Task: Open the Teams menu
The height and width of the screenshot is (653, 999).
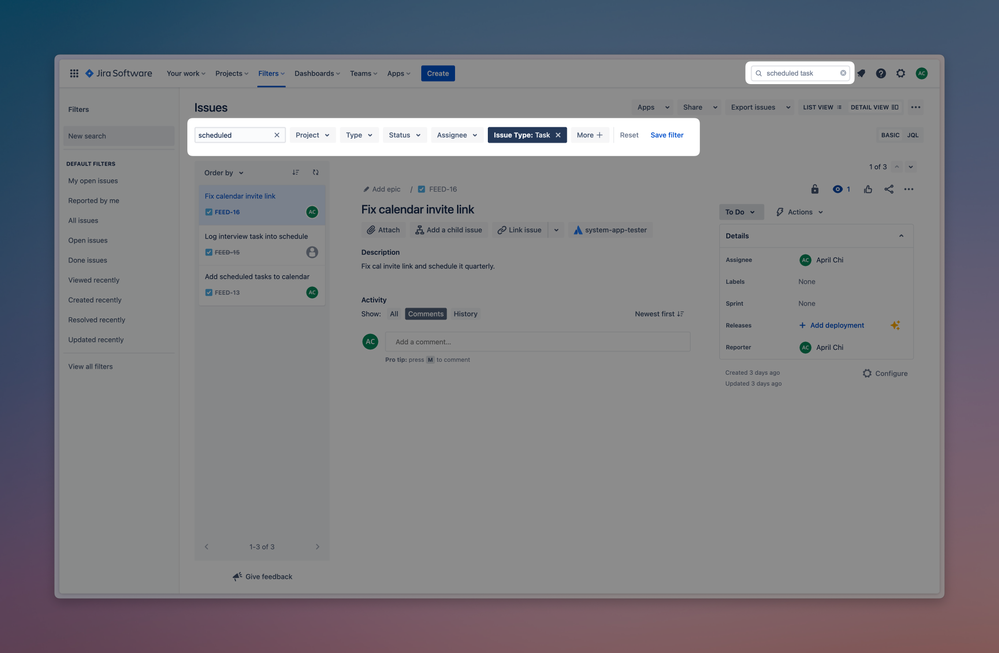Action: tap(363, 73)
